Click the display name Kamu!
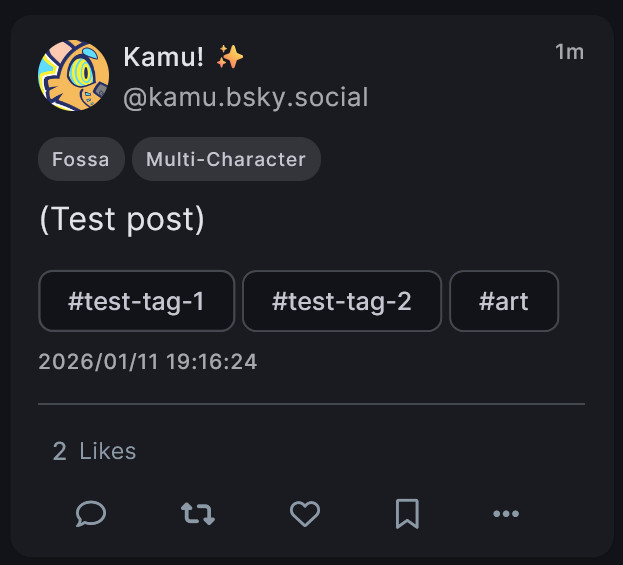 point(164,57)
